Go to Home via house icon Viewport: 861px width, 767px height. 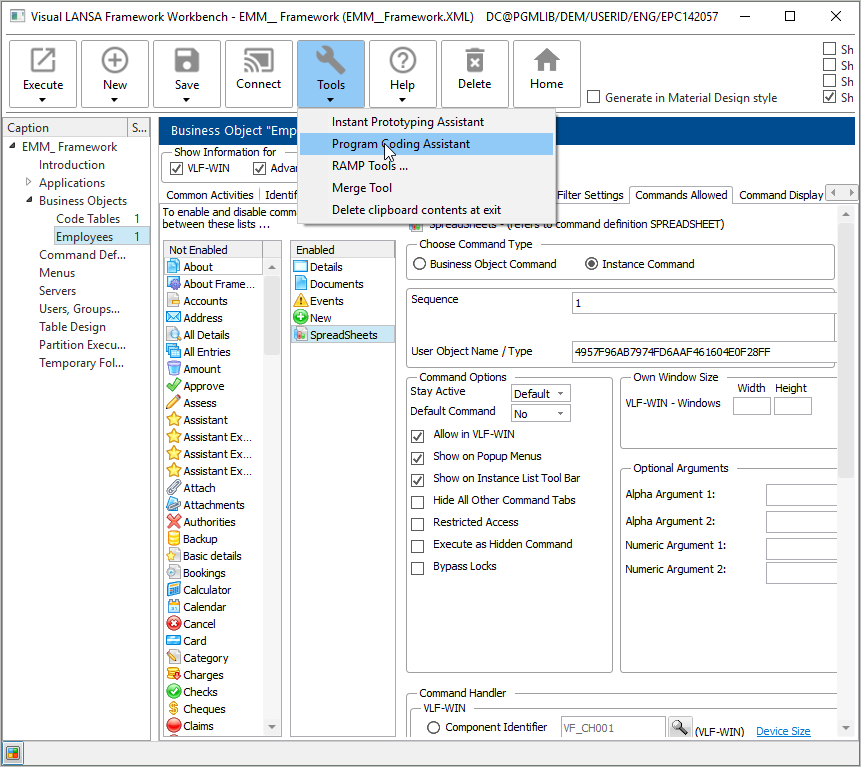tap(547, 62)
